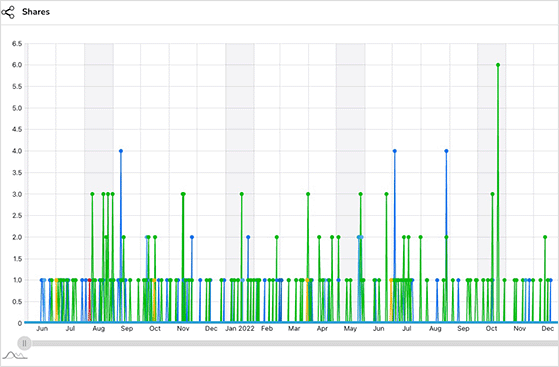559x367 pixels.
Task: Click the green 3.0 point in January 2022
Action: coord(242,194)
